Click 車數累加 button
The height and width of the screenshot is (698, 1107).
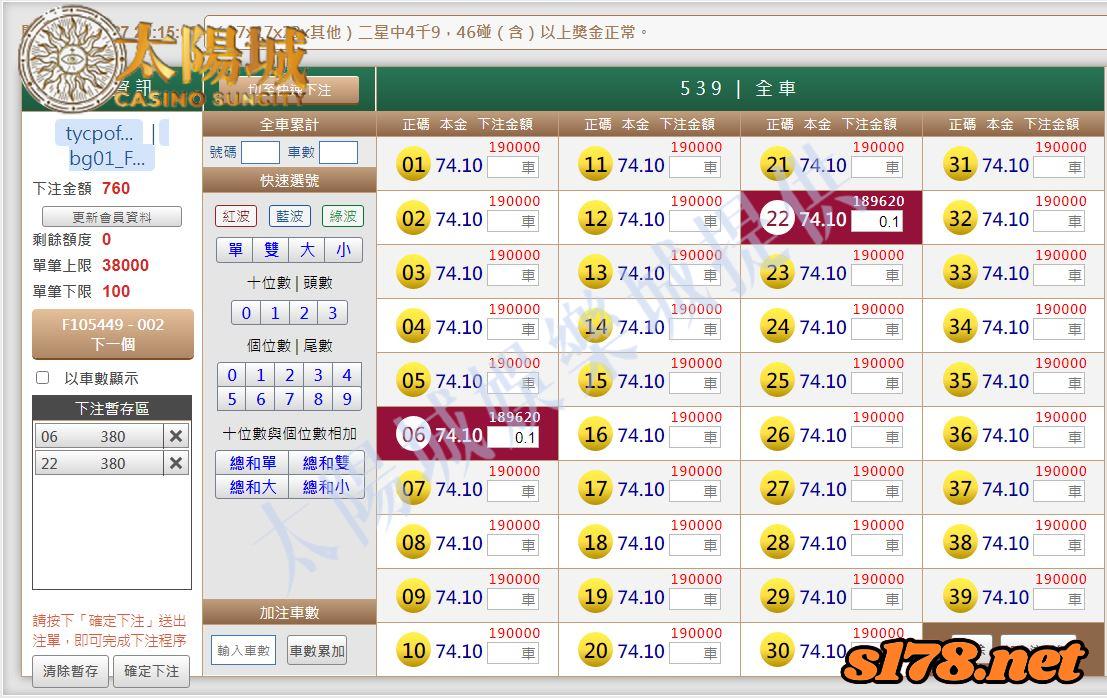[x=317, y=651]
